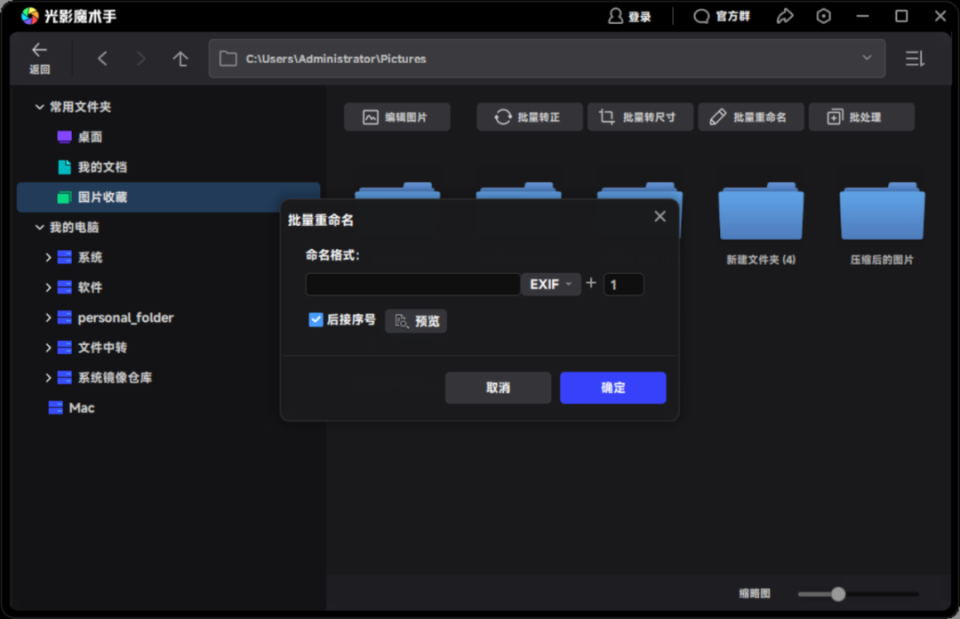Click the sort order icon beside the address bar
Viewport: 960px width, 619px height.
point(914,58)
